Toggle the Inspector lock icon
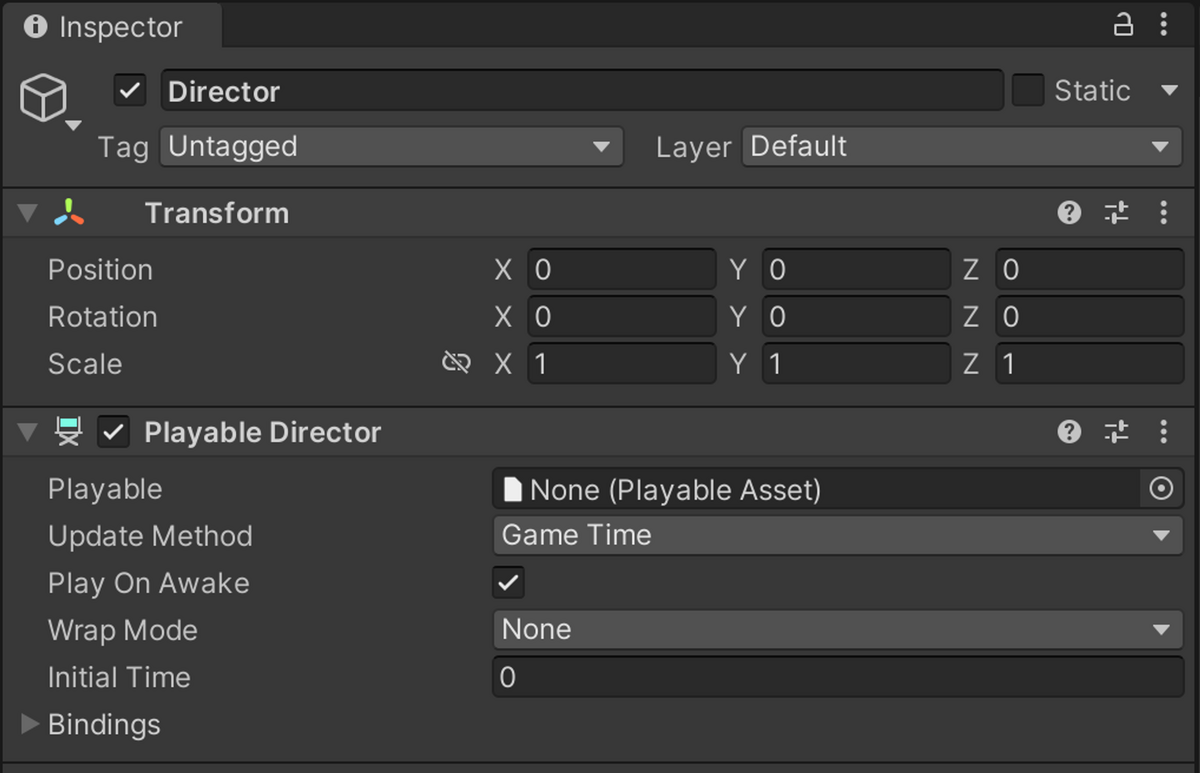1200x773 pixels. (x=1123, y=24)
